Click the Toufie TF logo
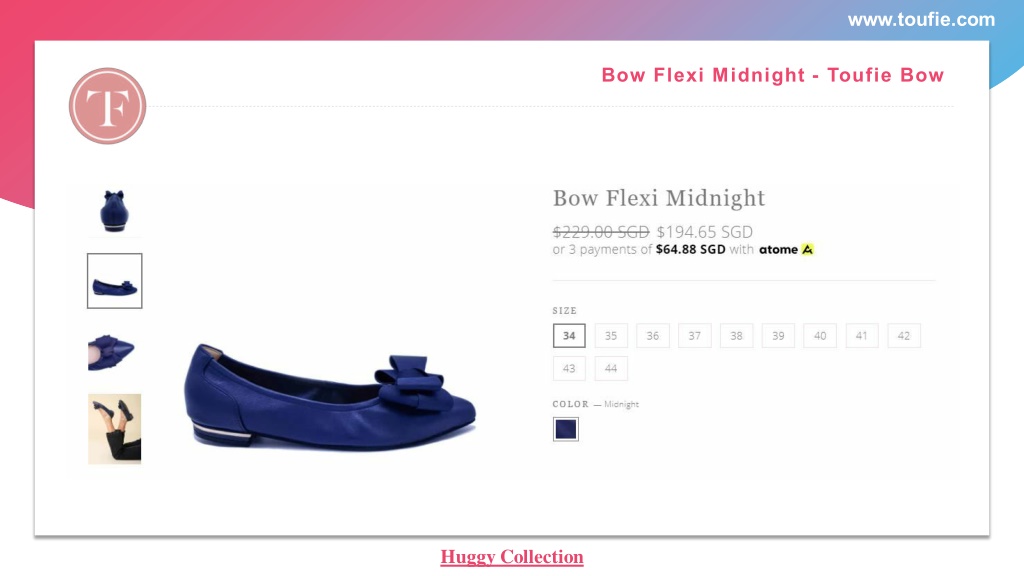 [x=108, y=106]
